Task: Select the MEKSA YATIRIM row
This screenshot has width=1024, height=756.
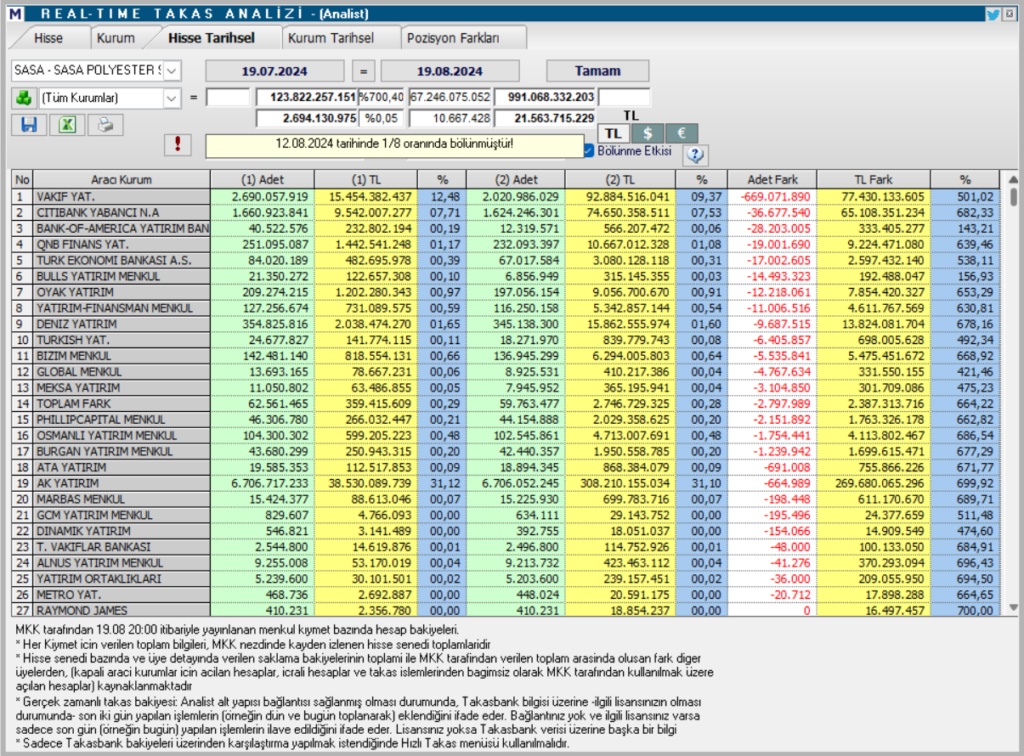Action: 506,388
